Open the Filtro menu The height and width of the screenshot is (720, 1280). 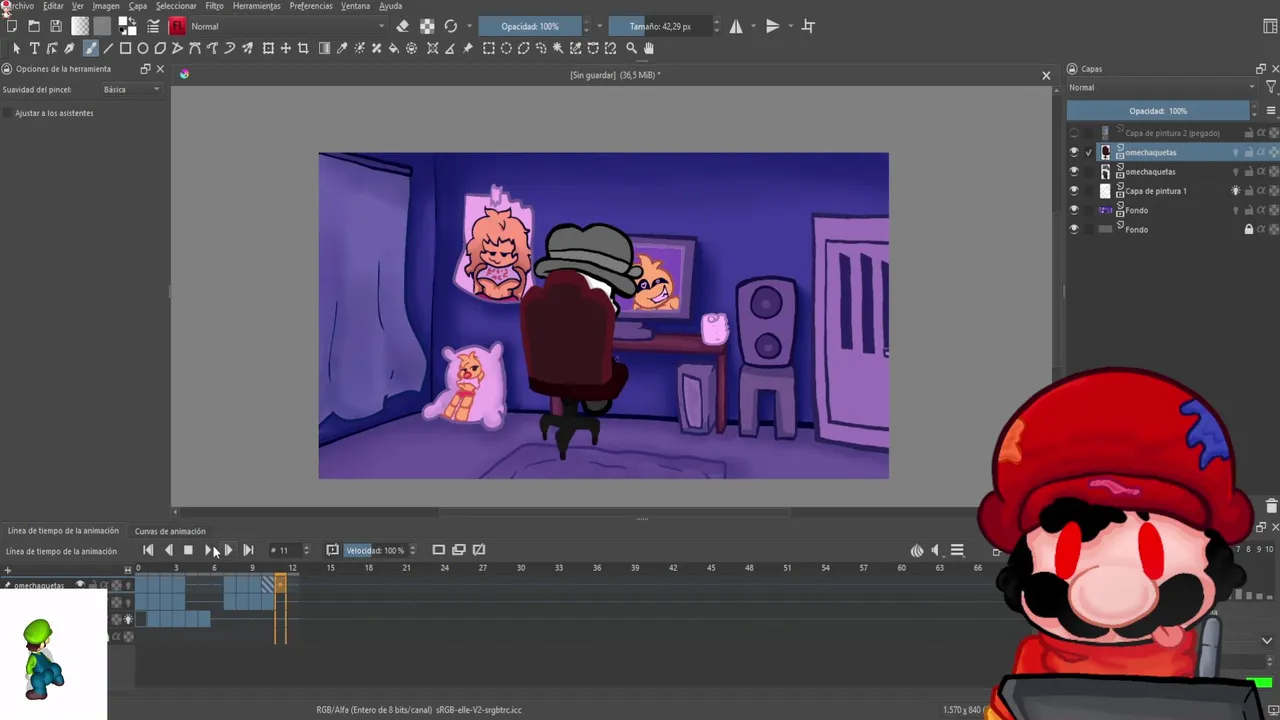(214, 6)
